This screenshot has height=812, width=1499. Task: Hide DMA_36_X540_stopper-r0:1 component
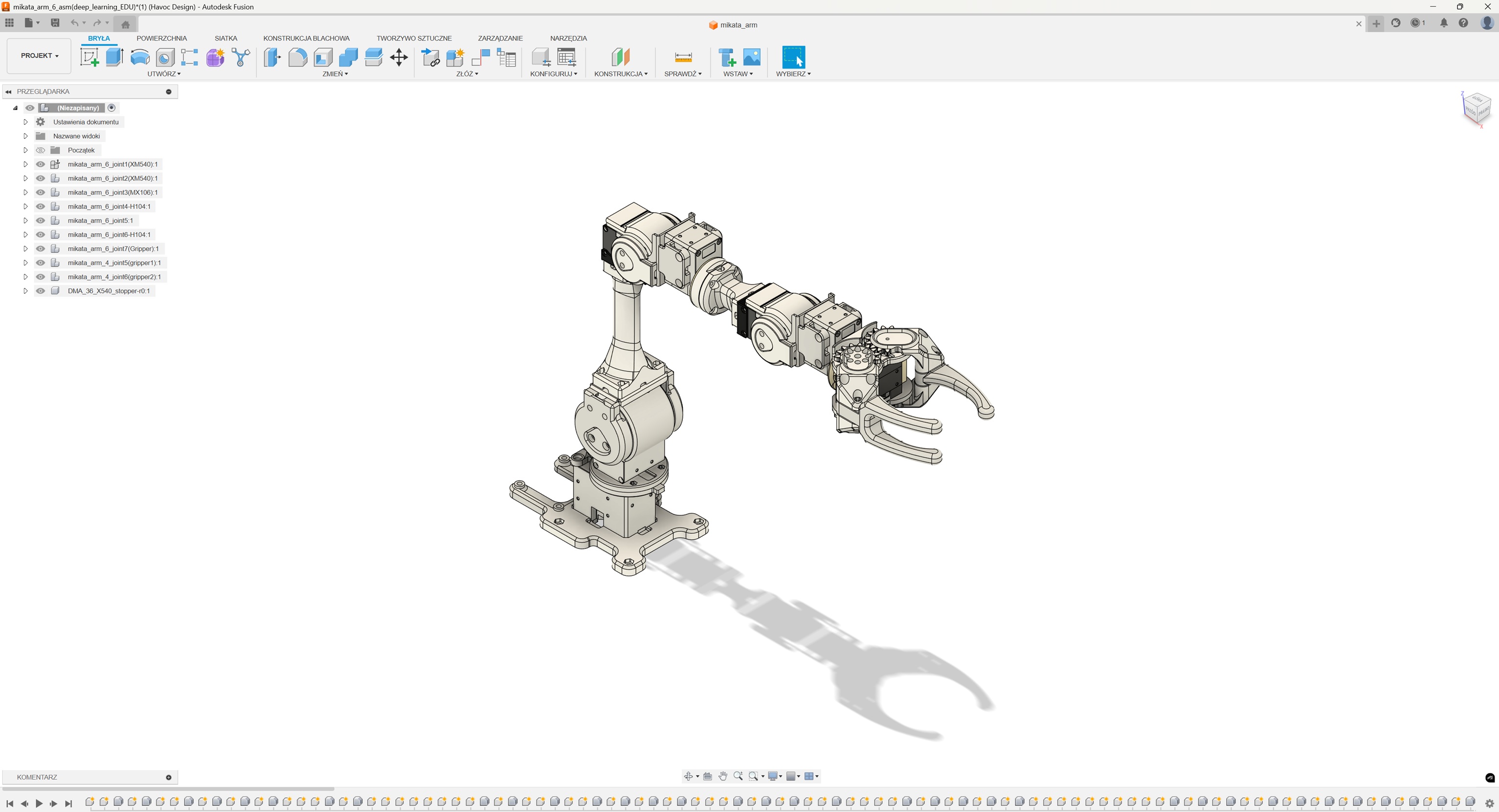tap(41, 291)
